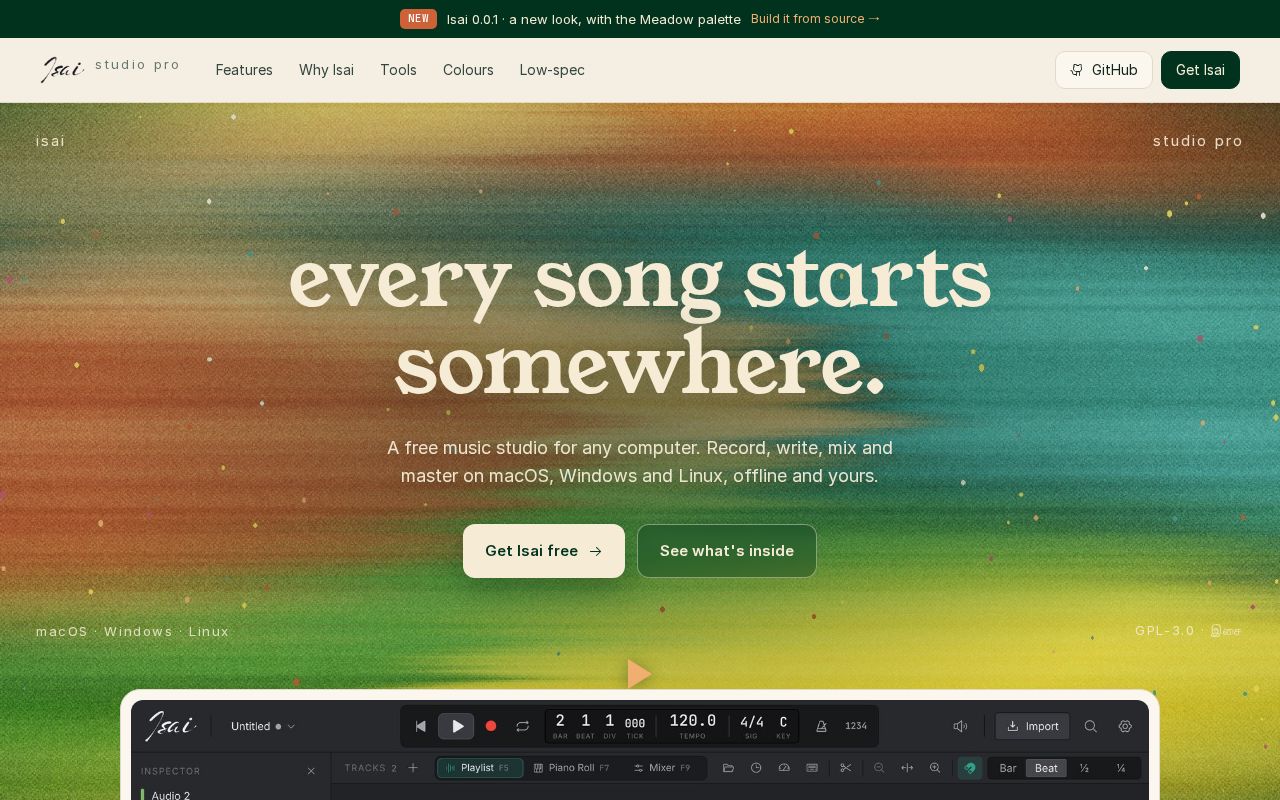This screenshot has height=800, width=1280.
Task: Open search with the magnifier icon
Action: click(1091, 726)
